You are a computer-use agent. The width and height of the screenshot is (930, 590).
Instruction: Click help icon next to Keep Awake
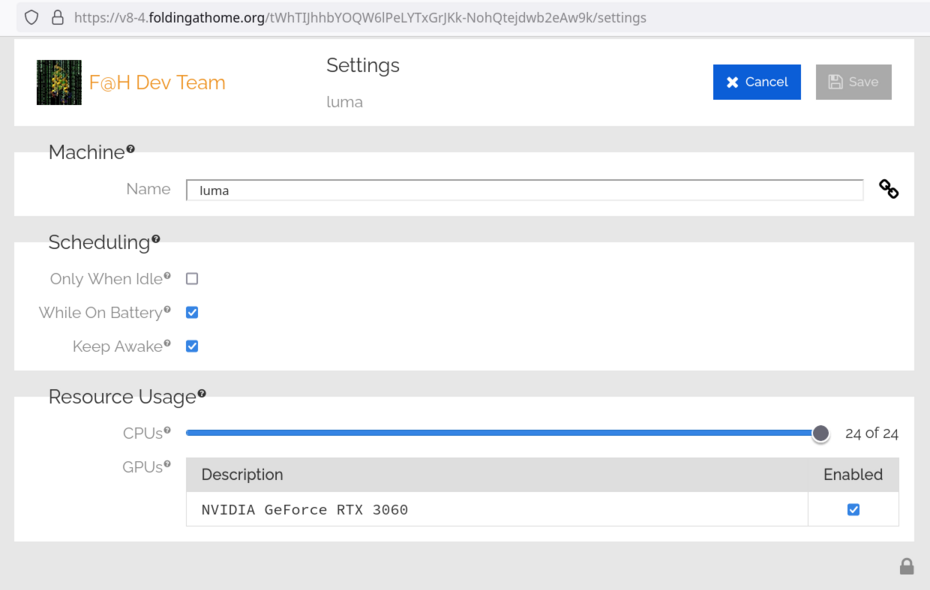[x=167, y=343]
